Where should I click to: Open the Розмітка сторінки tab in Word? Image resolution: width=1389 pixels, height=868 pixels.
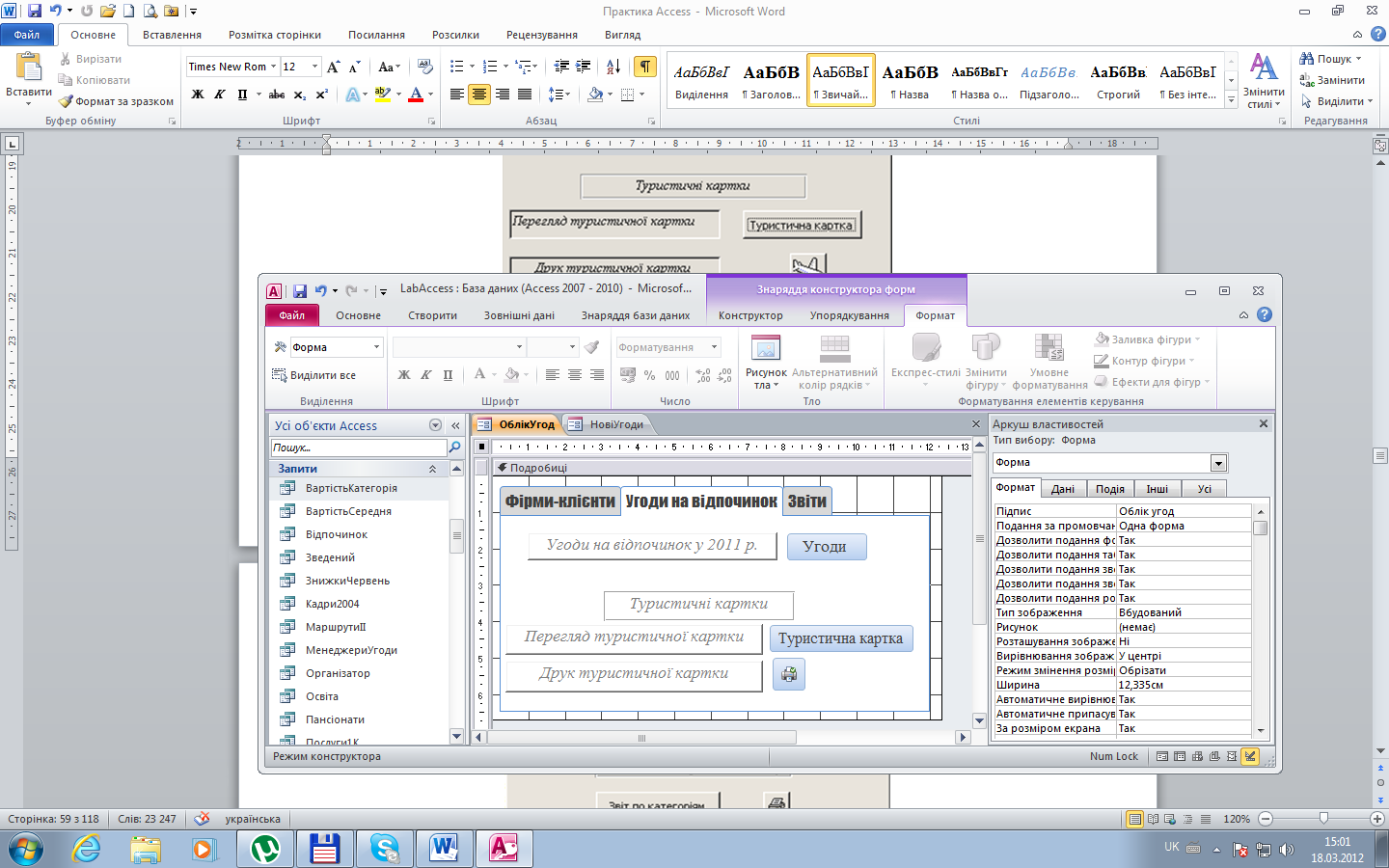[x=275, y=35]
